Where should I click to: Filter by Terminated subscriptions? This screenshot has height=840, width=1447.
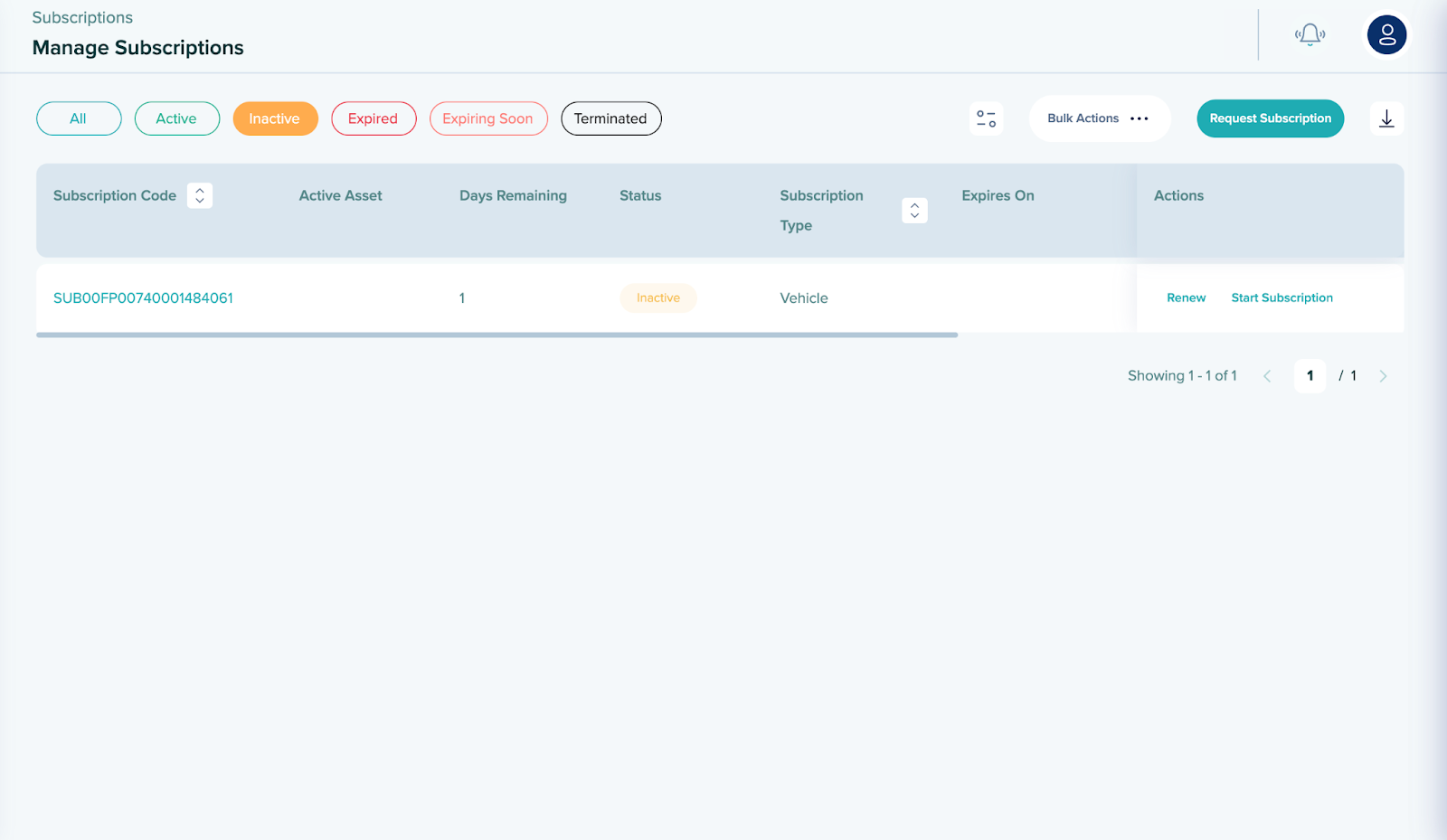pyautogui.click(x=610, y=118)
